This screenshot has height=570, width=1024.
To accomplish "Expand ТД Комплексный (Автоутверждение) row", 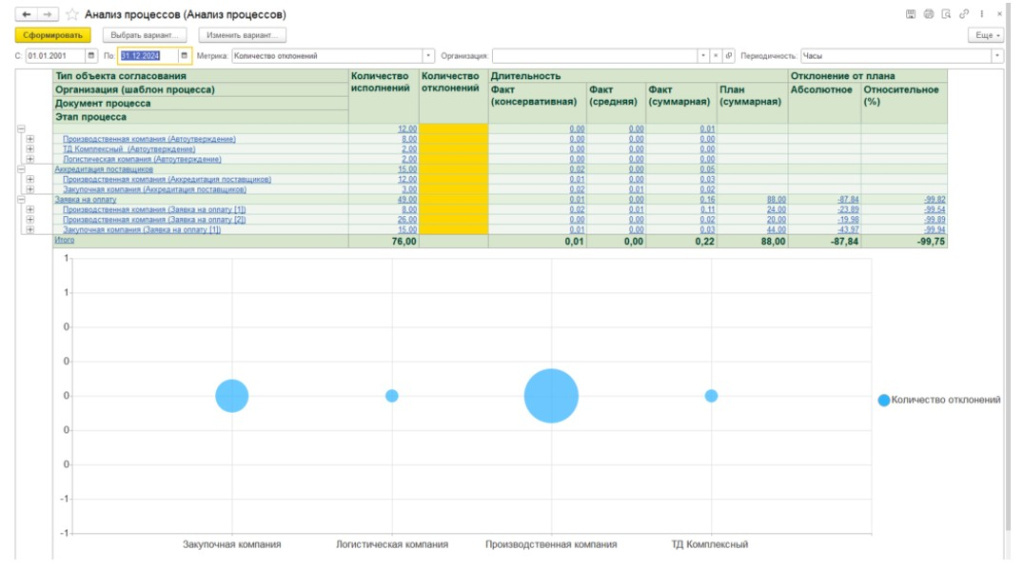I will coord(30,149).
